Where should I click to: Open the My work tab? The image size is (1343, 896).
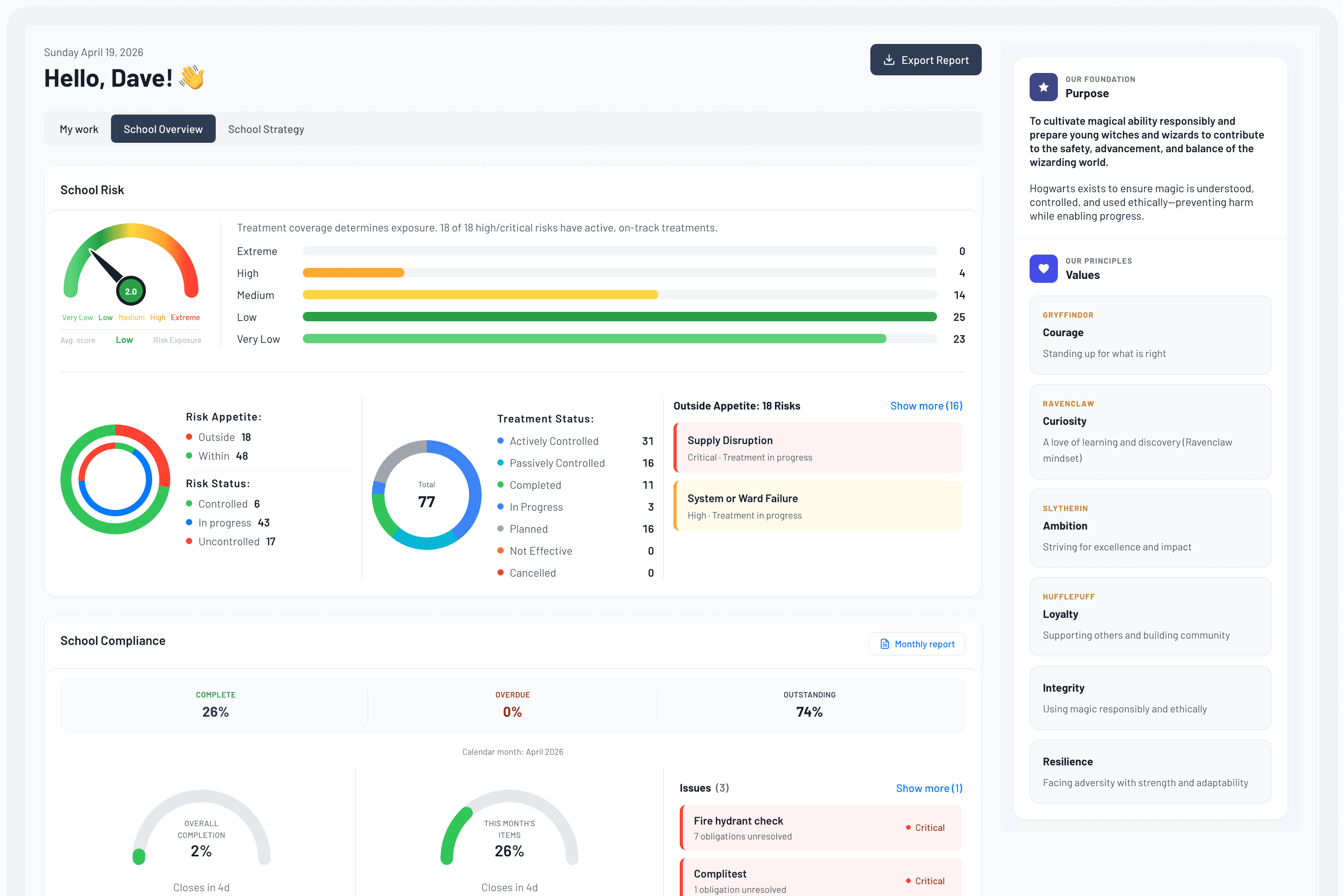pyautogui.click(x=79, y=129)
